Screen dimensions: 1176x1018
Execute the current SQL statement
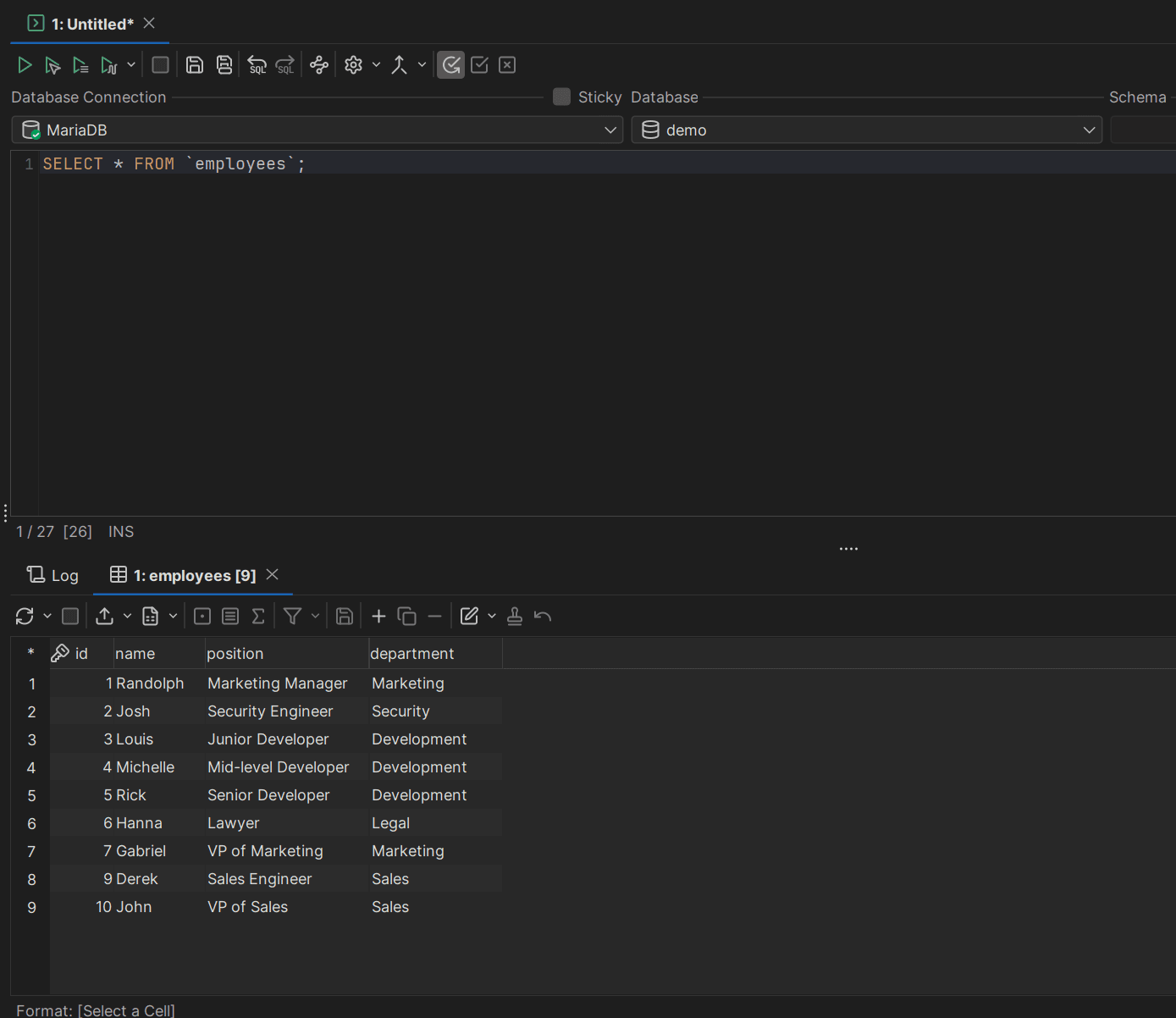pyautogui.click(x=25, y=64)
